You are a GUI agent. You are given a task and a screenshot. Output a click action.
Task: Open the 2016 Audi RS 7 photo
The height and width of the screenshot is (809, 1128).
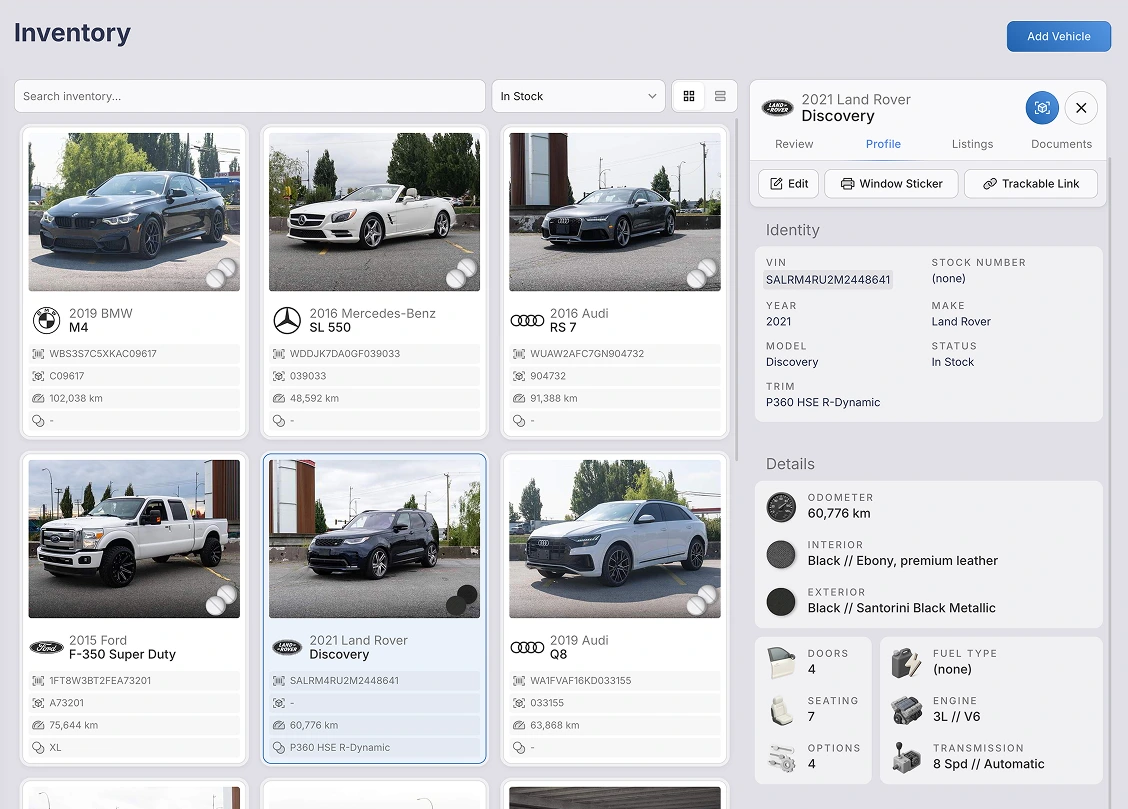(614, 212)
